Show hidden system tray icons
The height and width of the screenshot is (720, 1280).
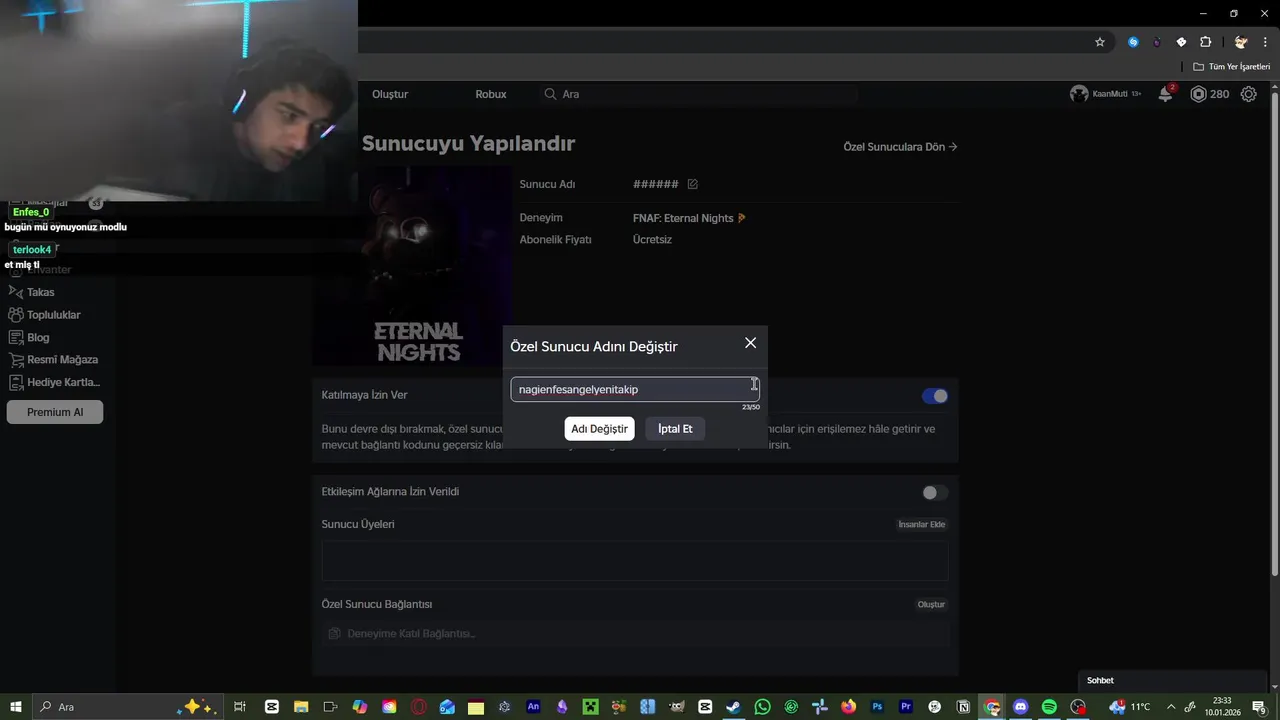click(x=1171, y=707)
